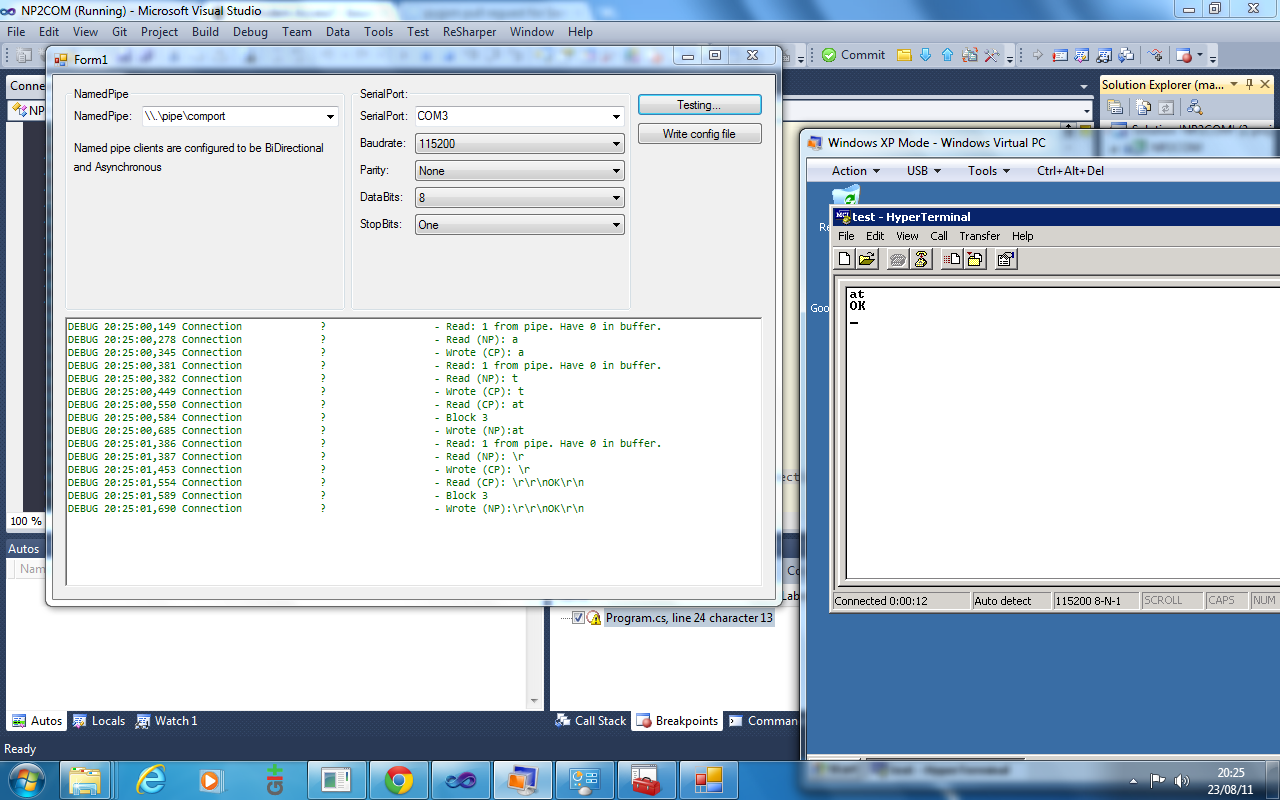This screenshot has height=800, width=1280.
Task: Open Visual Studio ReSharper menu
Action: (x=470, y=31)
